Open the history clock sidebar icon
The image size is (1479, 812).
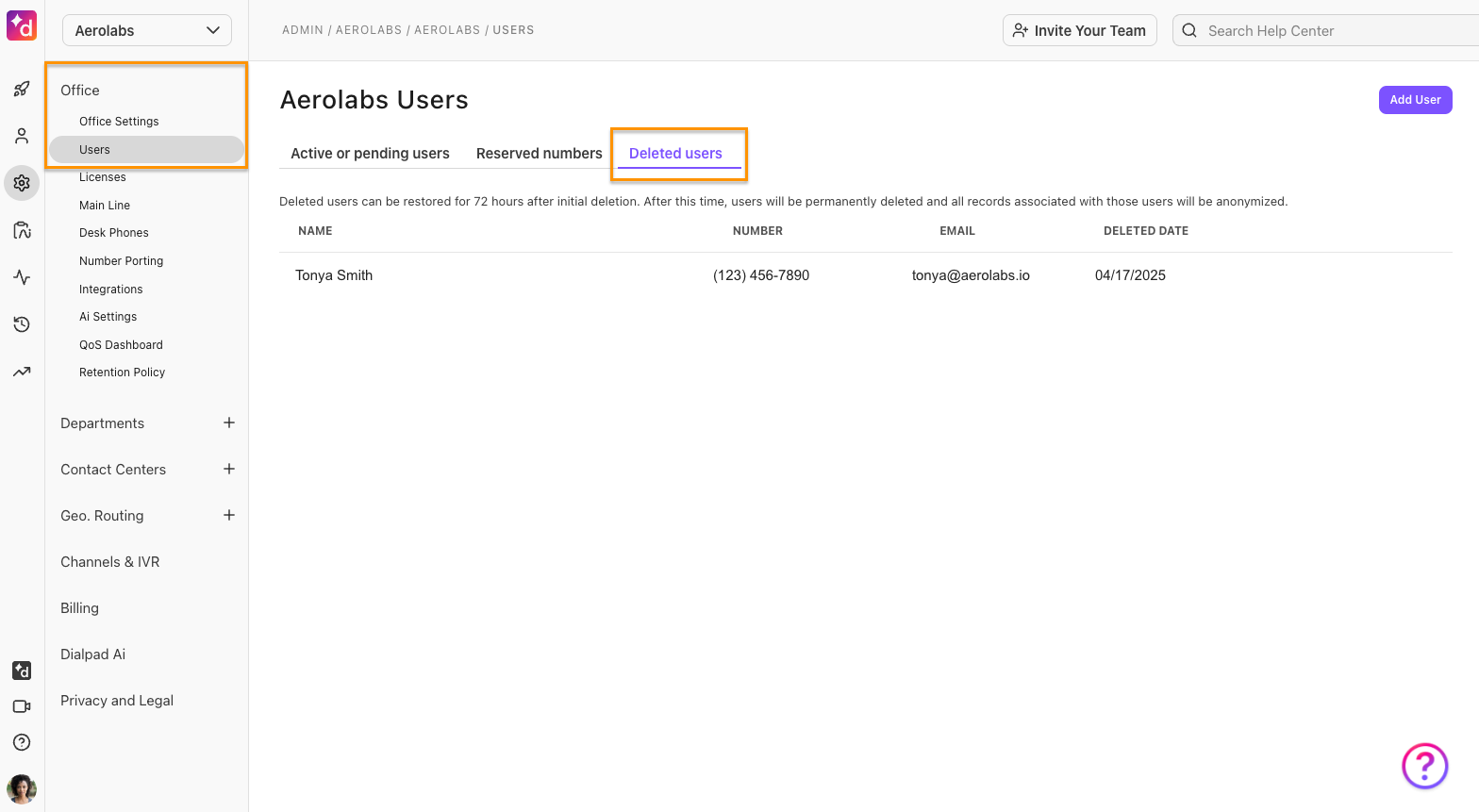[x=22, y=324]
